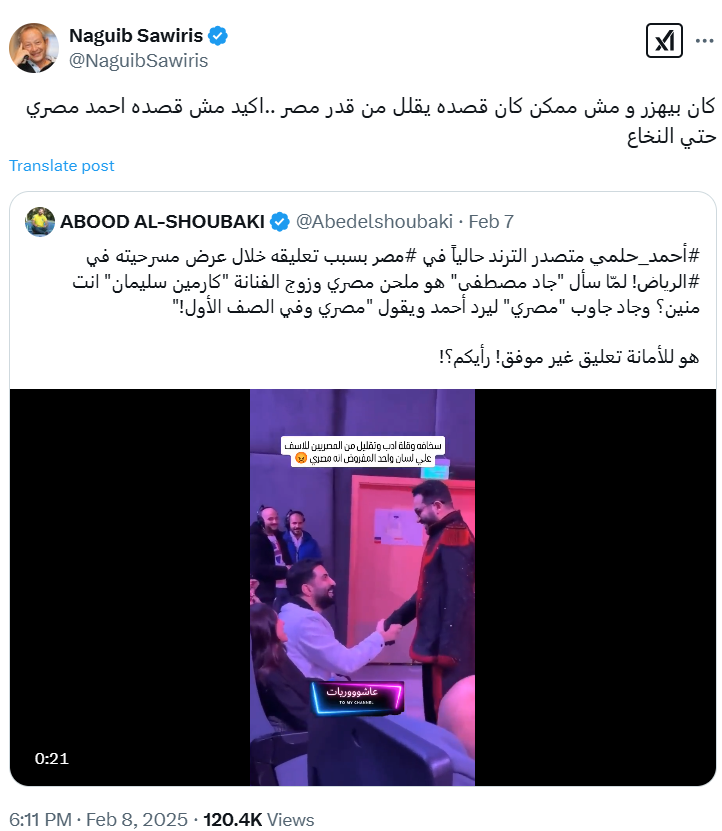Click ABOOD AL-SHOUBAKI small avatar
Screen dimensions: 722x831
point(40,222)
